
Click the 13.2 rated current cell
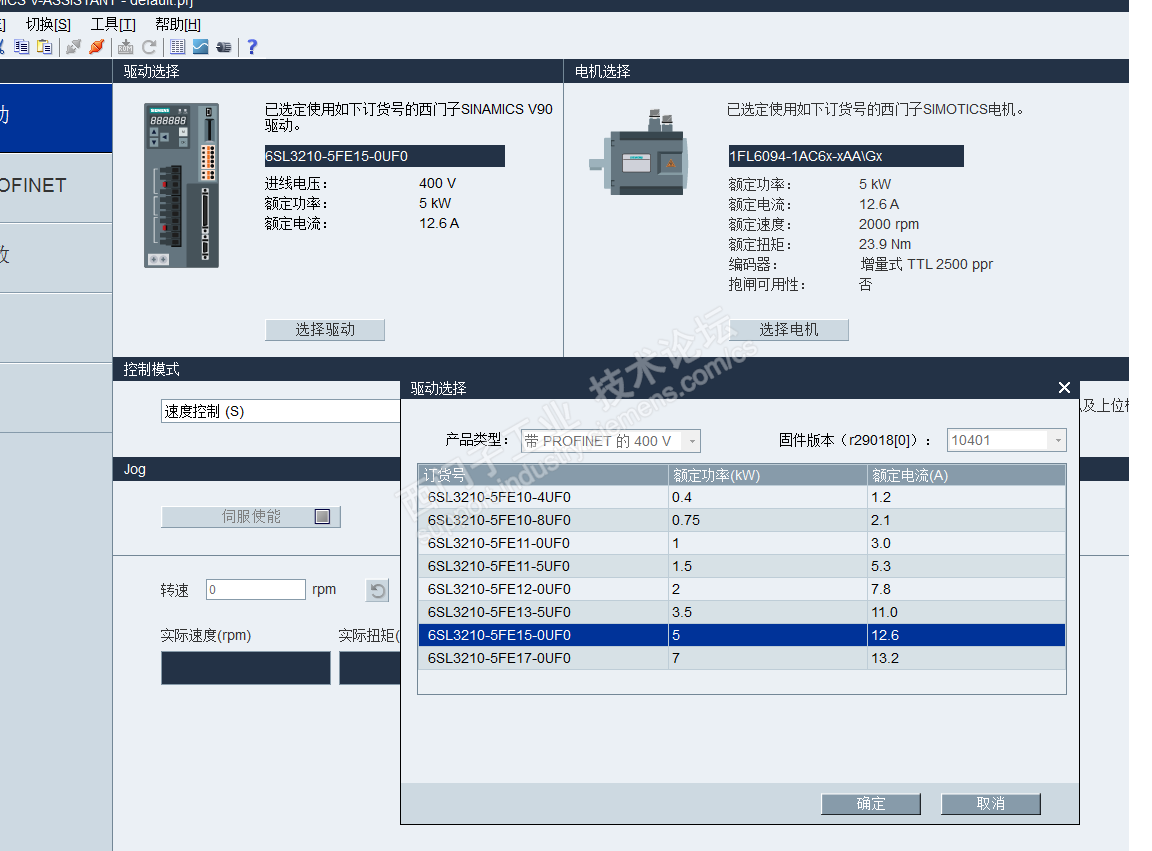(967, 658)
